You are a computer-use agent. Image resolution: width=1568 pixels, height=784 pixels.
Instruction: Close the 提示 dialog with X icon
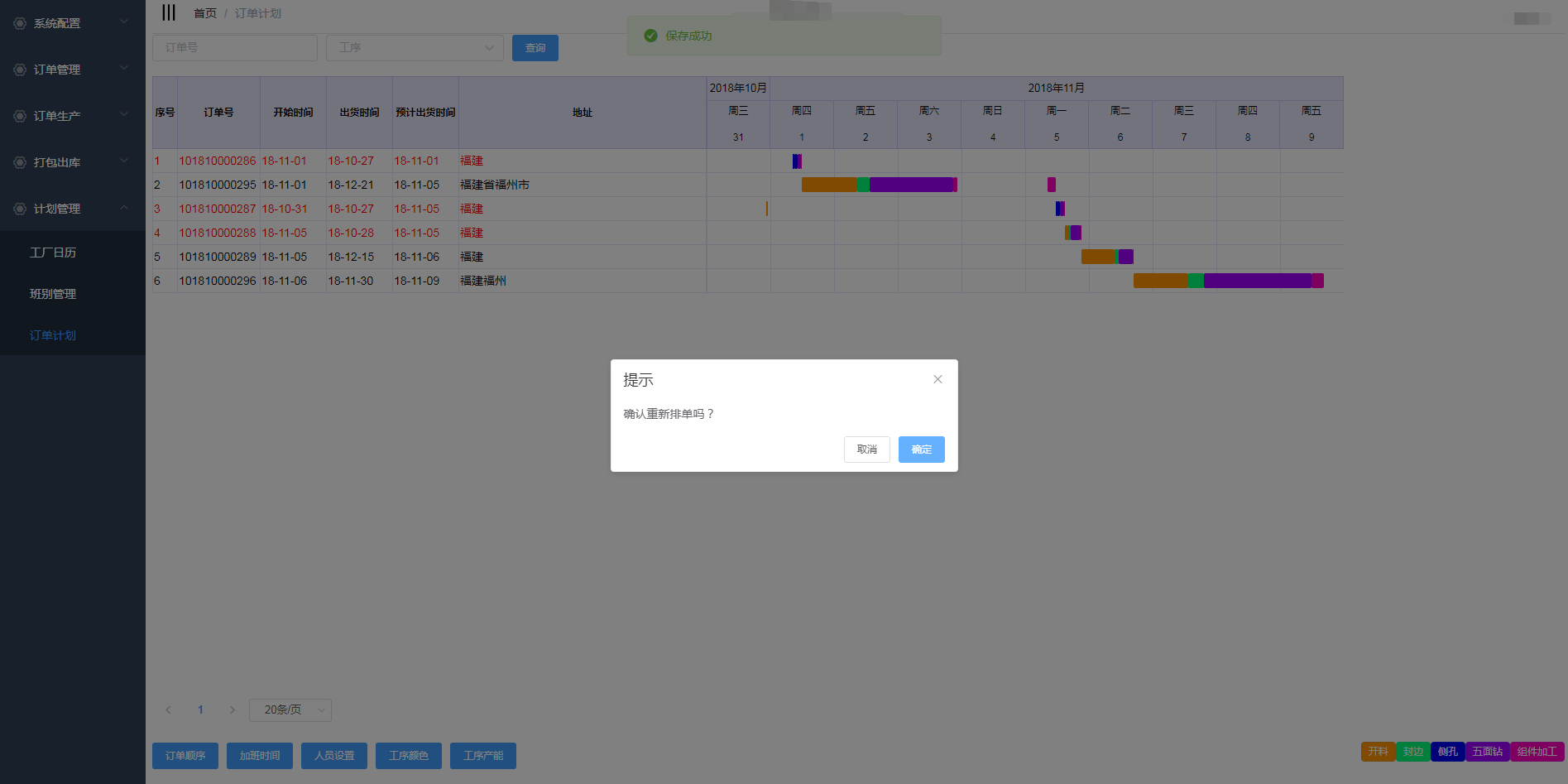[x=937, y=379]
